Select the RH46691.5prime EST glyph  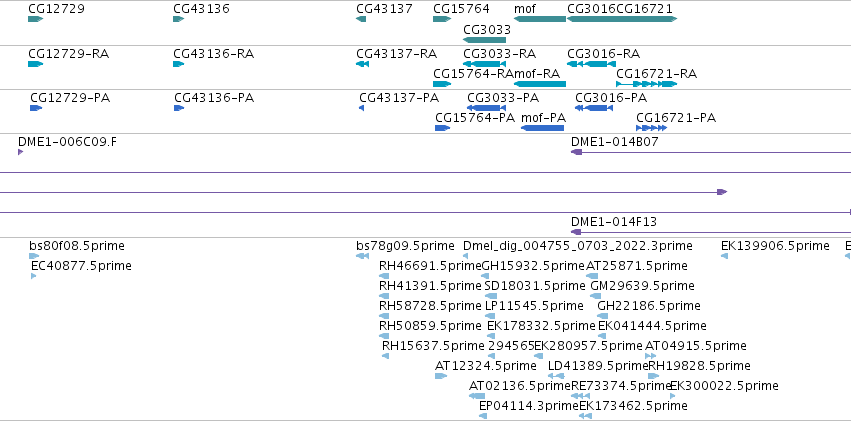[x=384, y=276]
